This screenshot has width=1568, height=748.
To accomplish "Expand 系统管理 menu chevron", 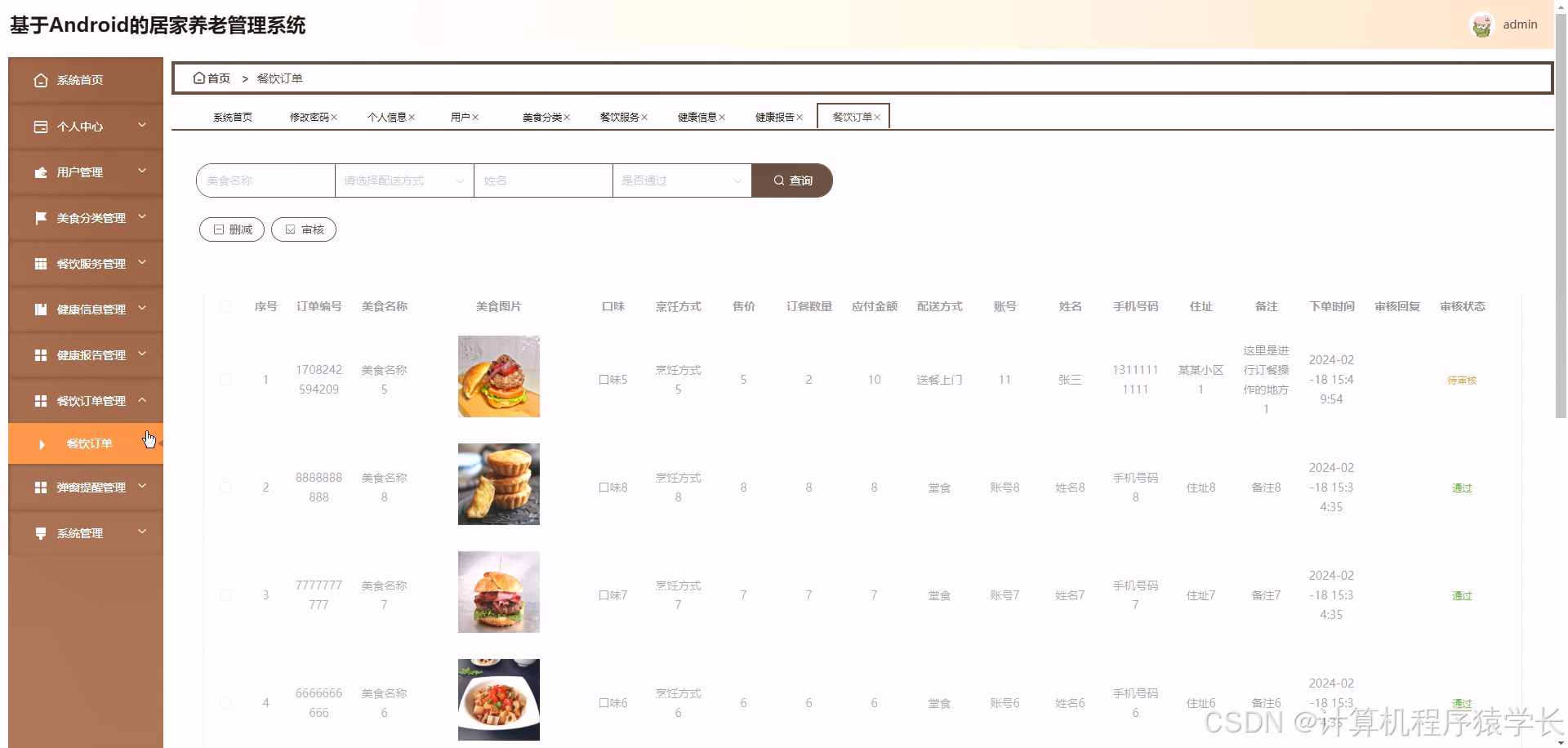I will point(142,532).
